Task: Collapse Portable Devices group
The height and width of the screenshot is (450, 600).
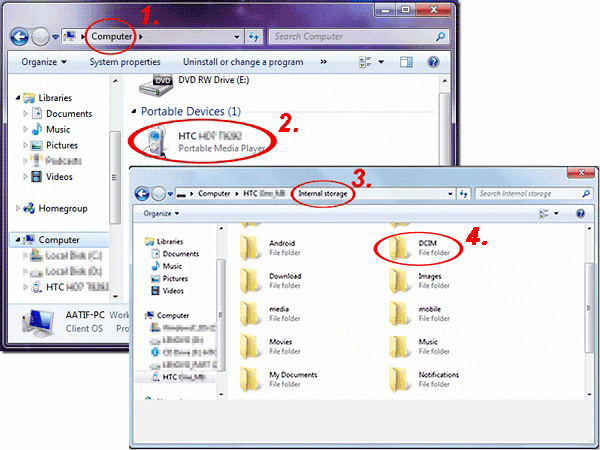Action: [x=134, y=111]
